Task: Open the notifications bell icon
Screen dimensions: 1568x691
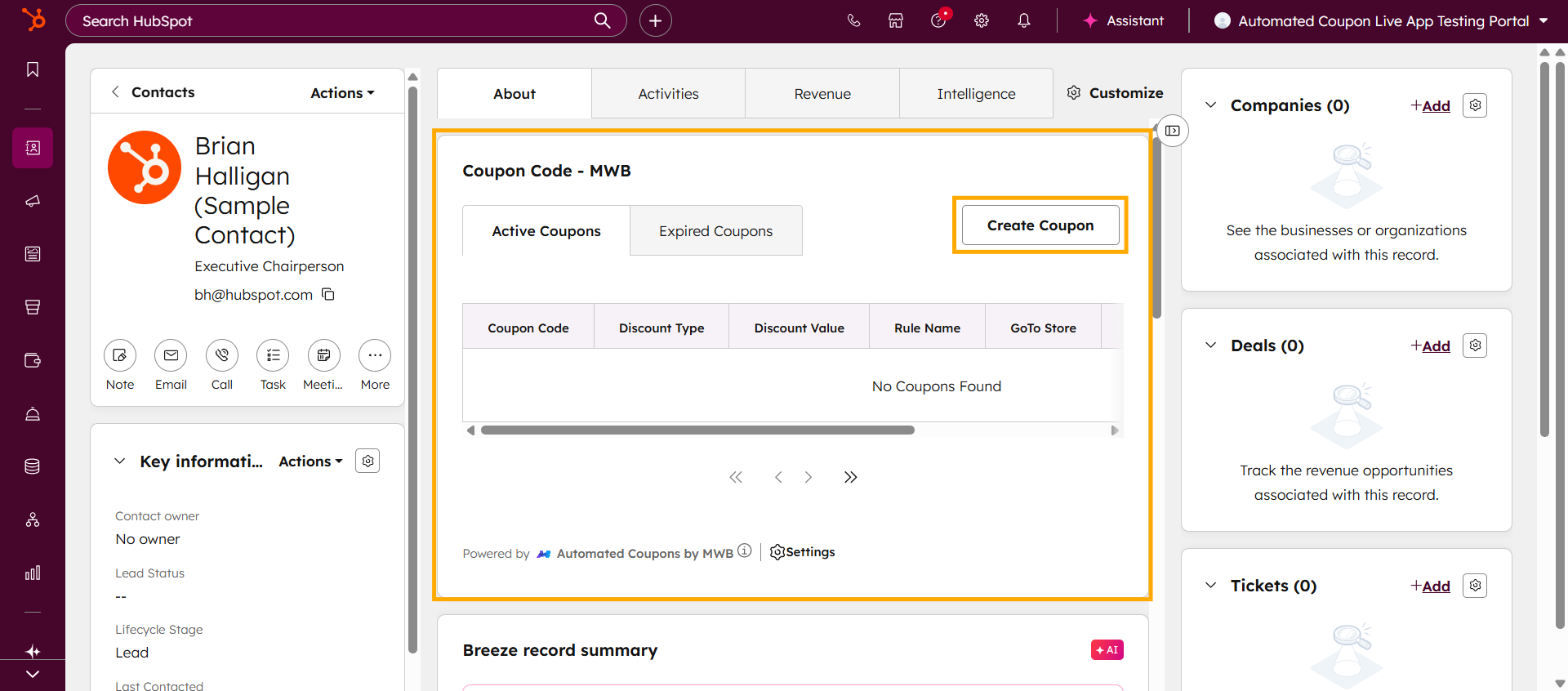Action: (1023, 21)
